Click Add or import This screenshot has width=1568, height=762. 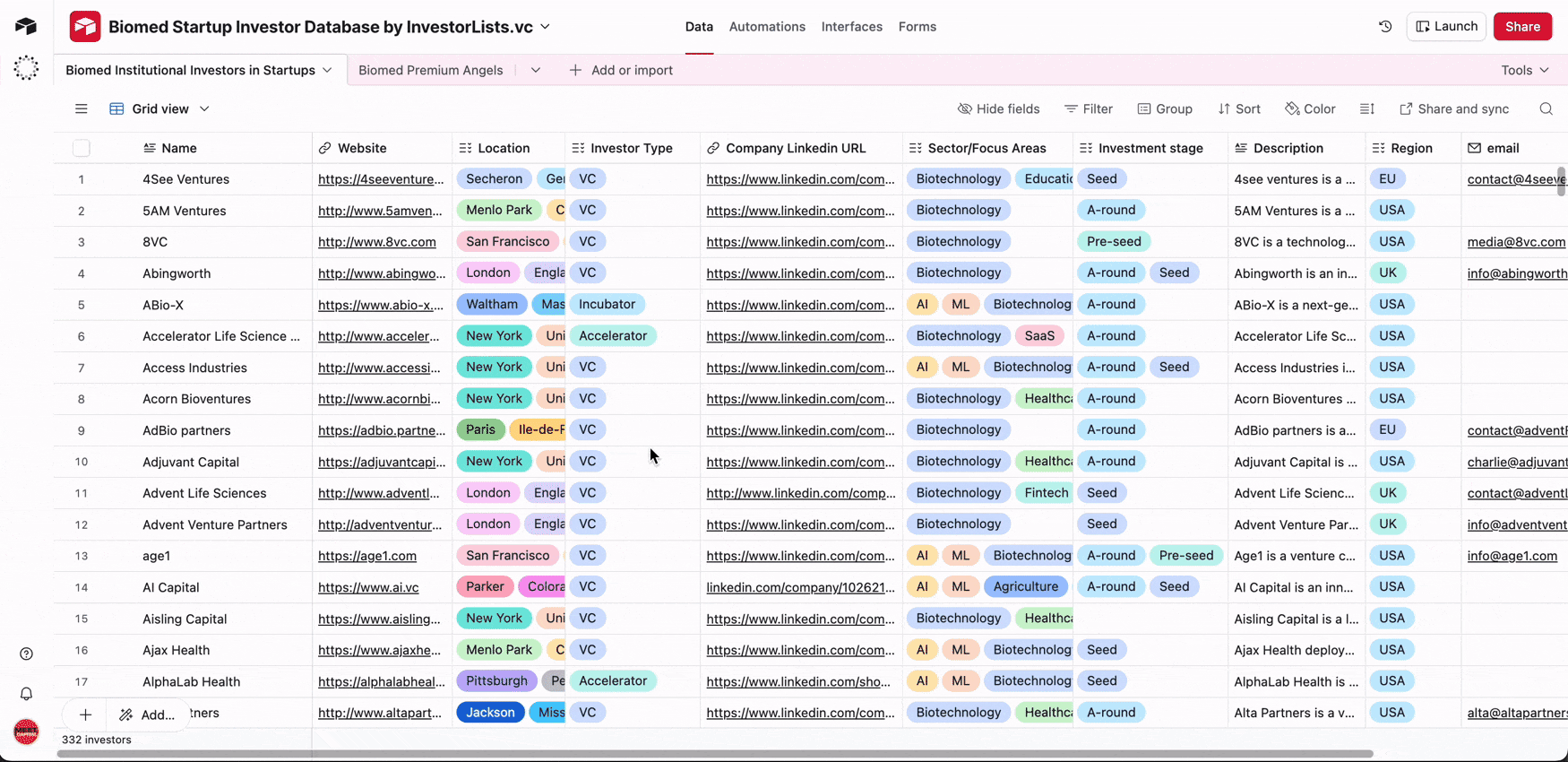click(x=621, y=70)
